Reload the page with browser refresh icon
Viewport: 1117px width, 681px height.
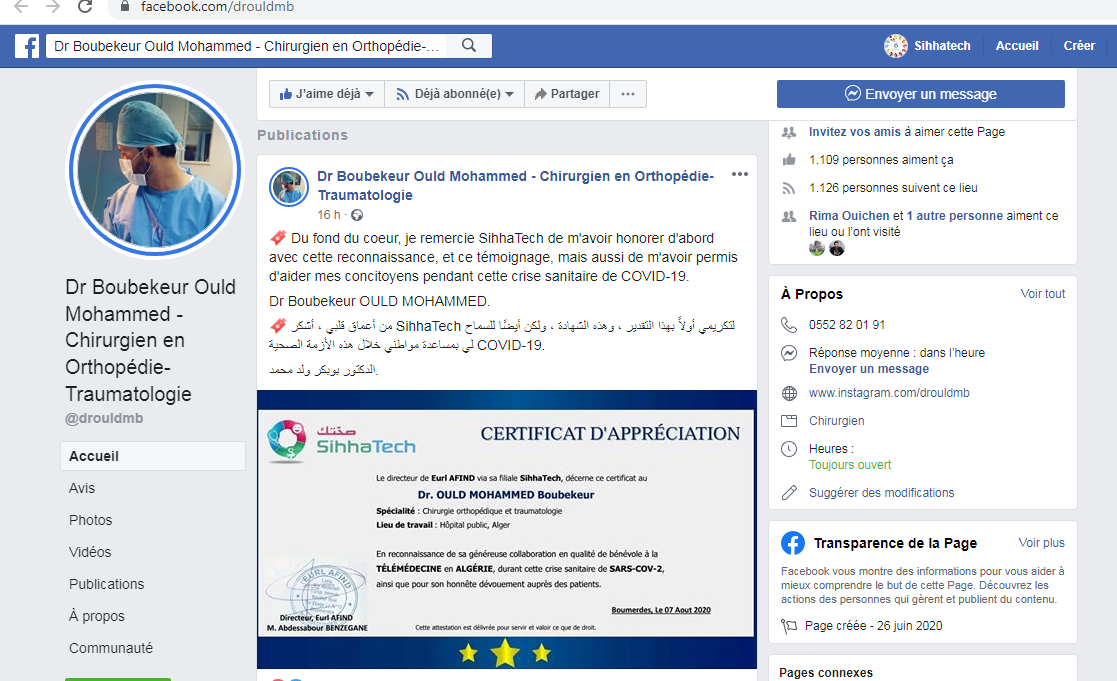pyautogui.click(x=85, y=7)
